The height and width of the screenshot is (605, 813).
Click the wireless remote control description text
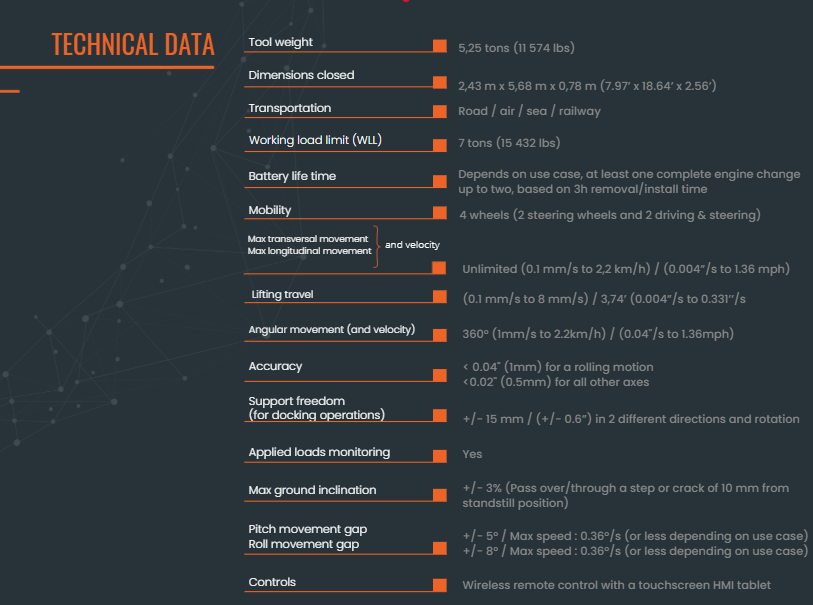click(616, 585)
